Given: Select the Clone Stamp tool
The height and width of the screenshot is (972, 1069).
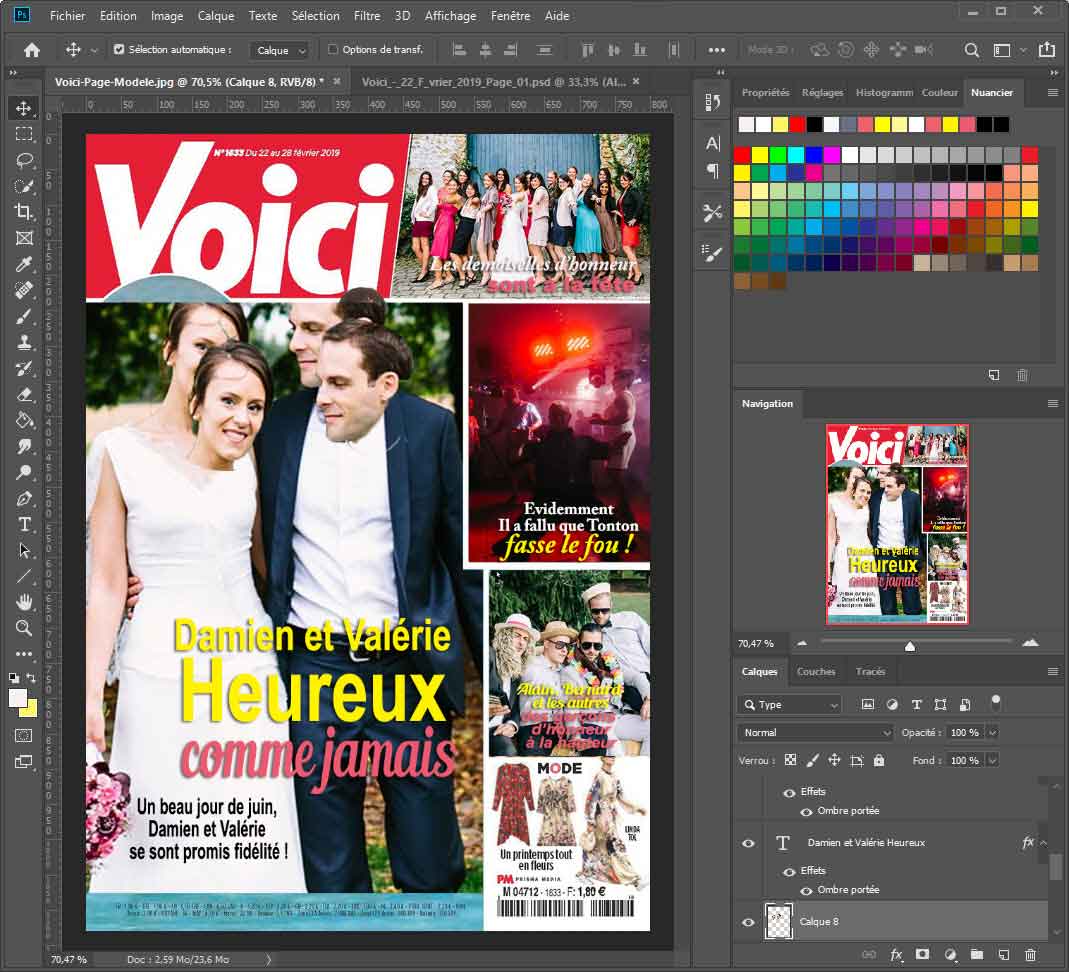Looking at the screenshot, I should point(24,342).
